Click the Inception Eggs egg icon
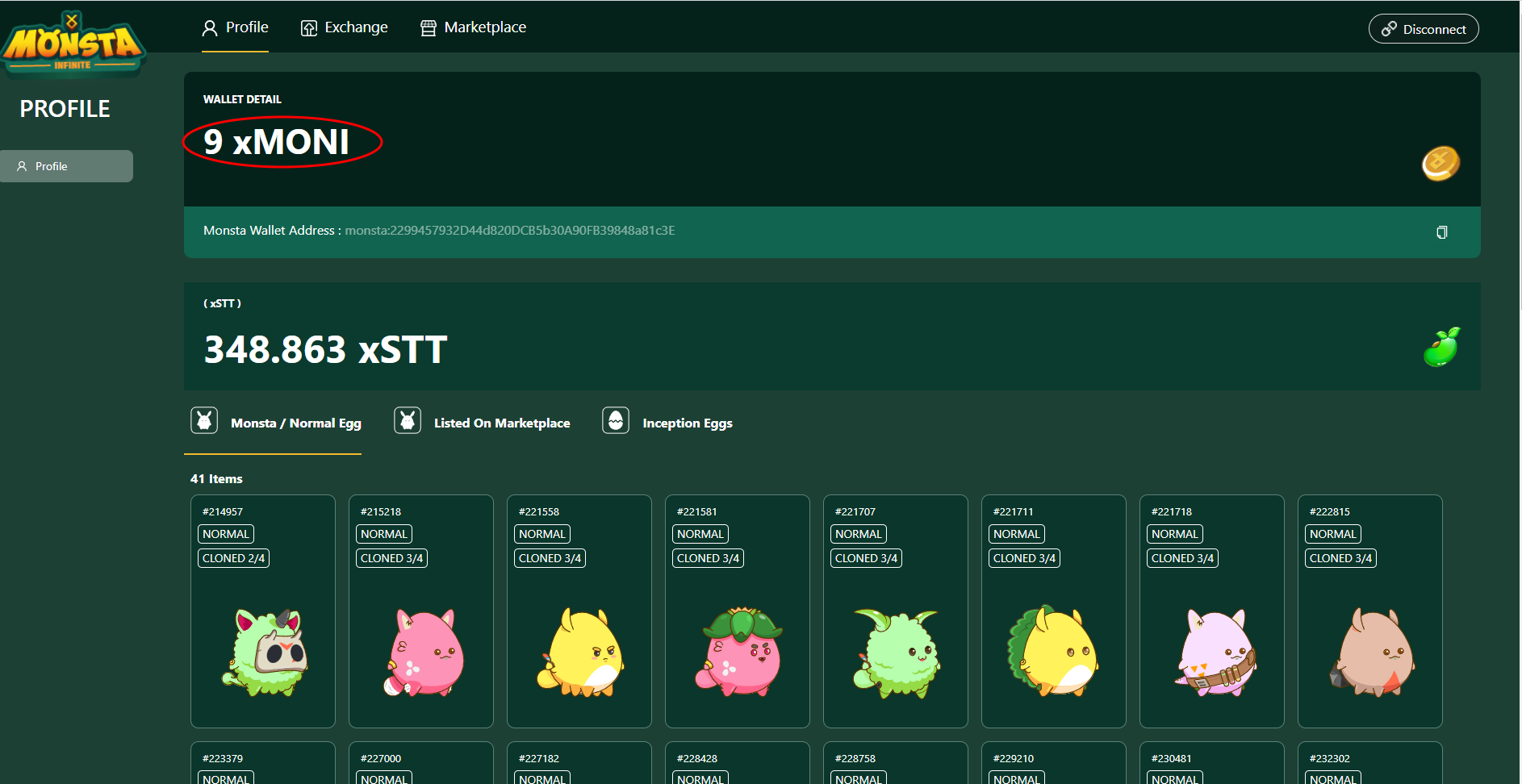1522x784 pixels. tap(616, 420)
